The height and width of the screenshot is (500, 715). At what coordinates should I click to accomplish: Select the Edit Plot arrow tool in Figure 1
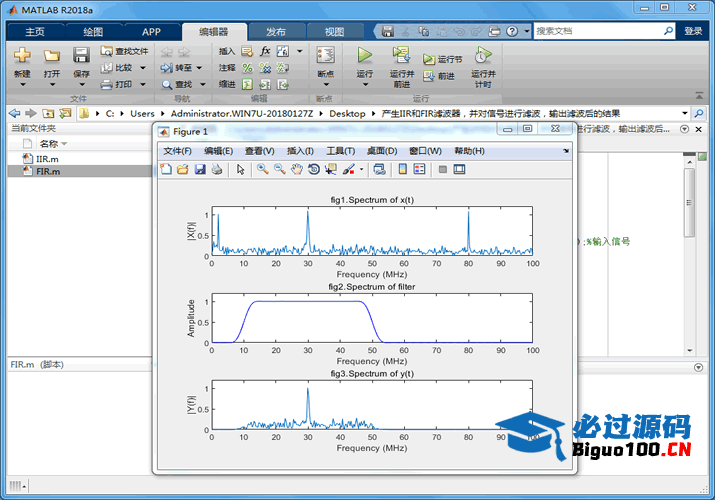click(241, 170)
